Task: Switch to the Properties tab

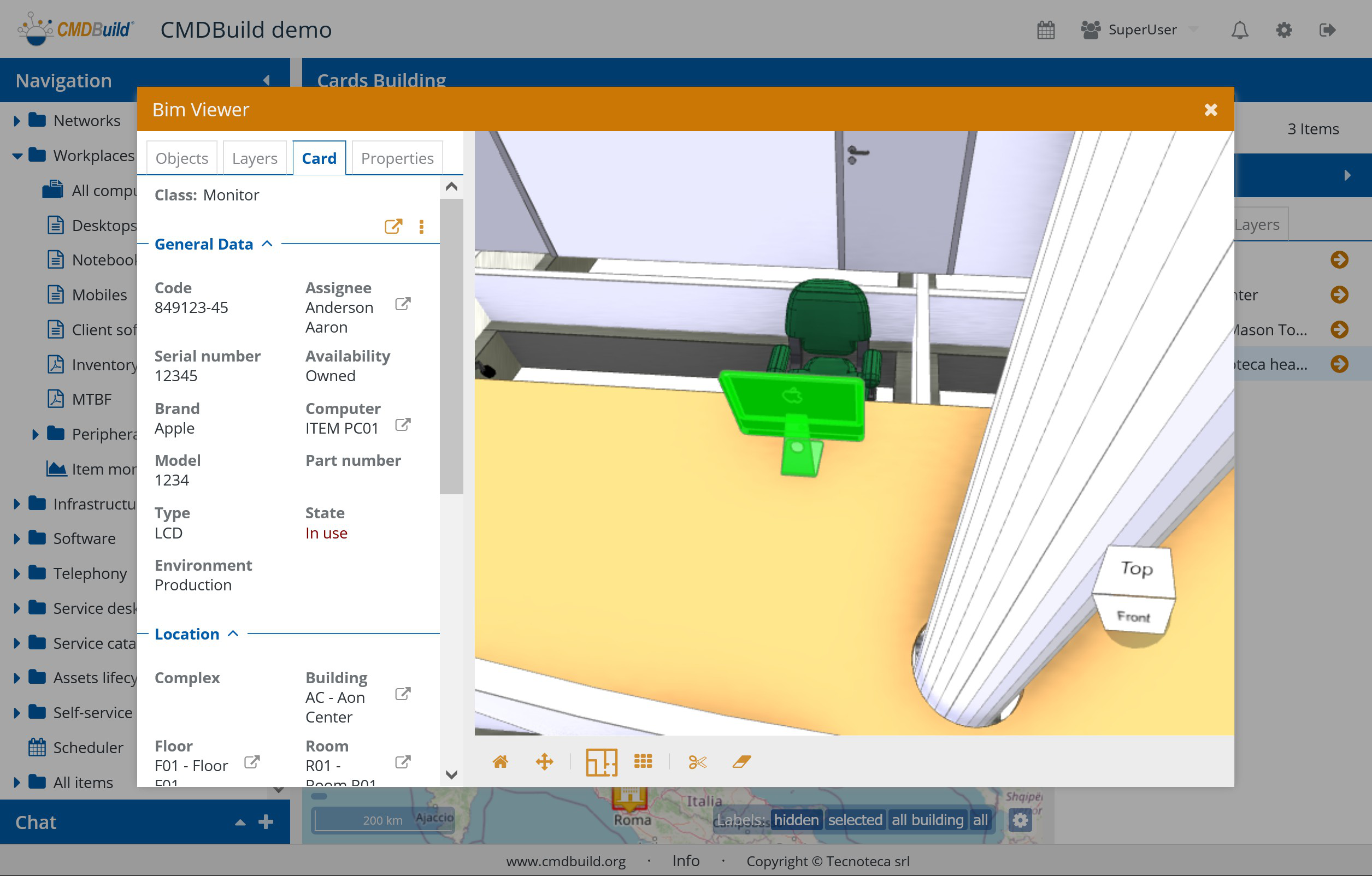Action: pyautogui.click(x=397, y=158)
